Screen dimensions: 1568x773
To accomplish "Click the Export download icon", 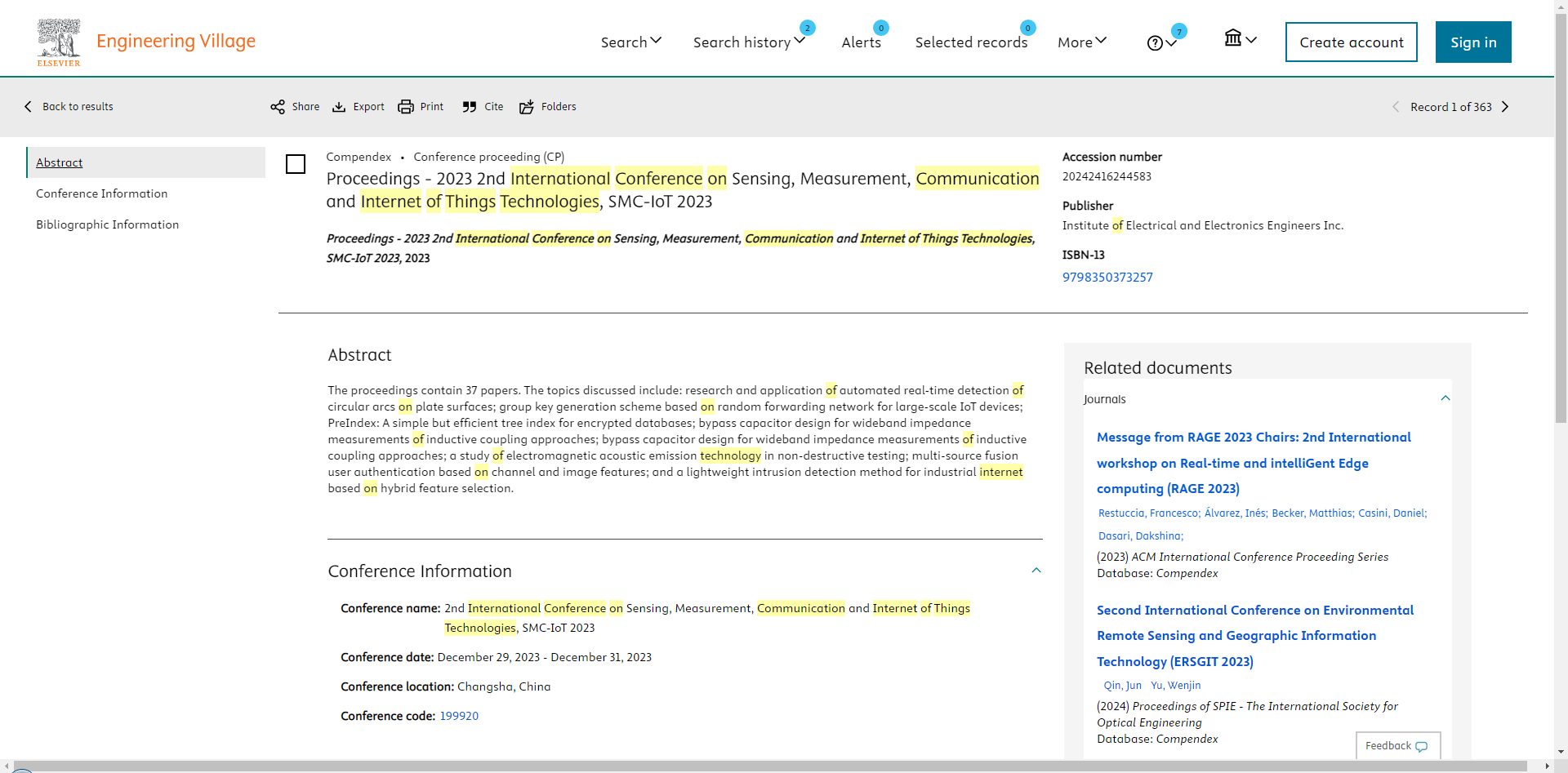I will [339, 107].
